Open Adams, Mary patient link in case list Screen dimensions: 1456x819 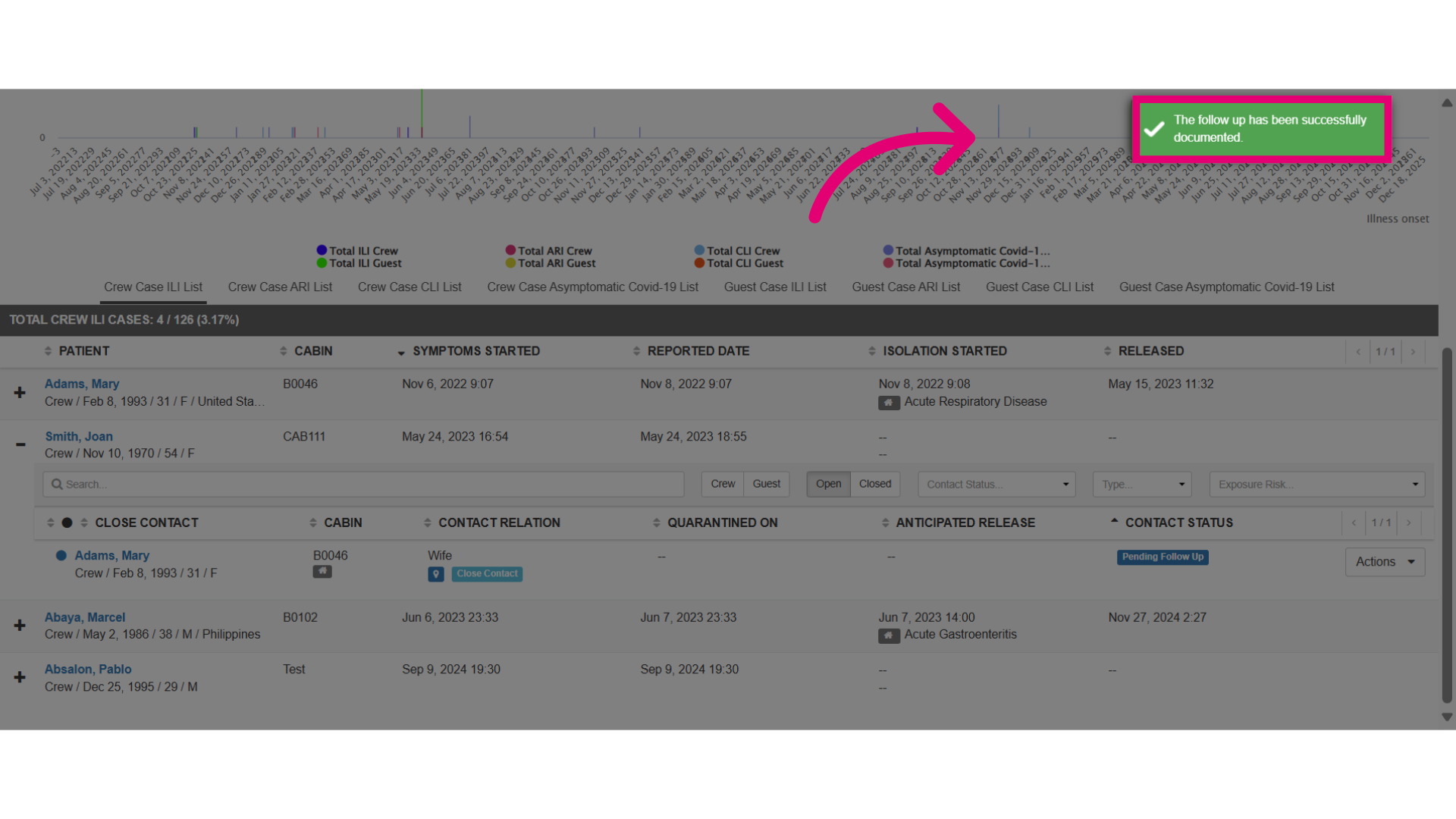pos(82,384)
